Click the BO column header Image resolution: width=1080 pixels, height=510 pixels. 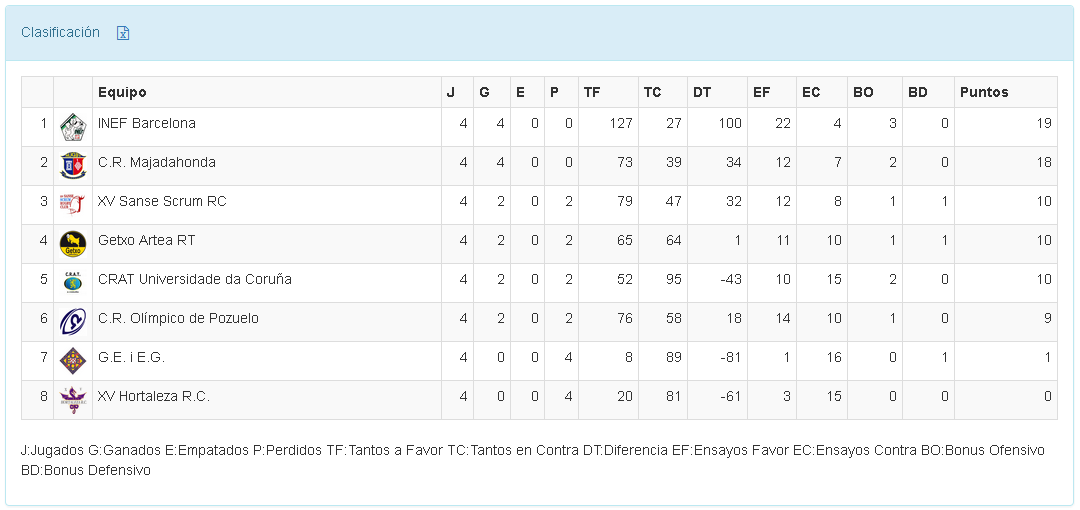863,92
